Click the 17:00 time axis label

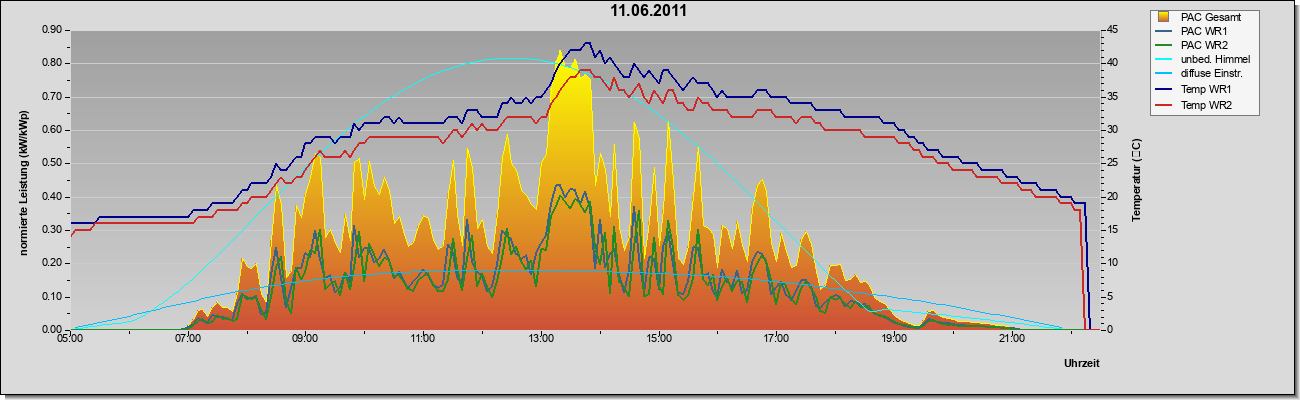(x=776, y=340)
